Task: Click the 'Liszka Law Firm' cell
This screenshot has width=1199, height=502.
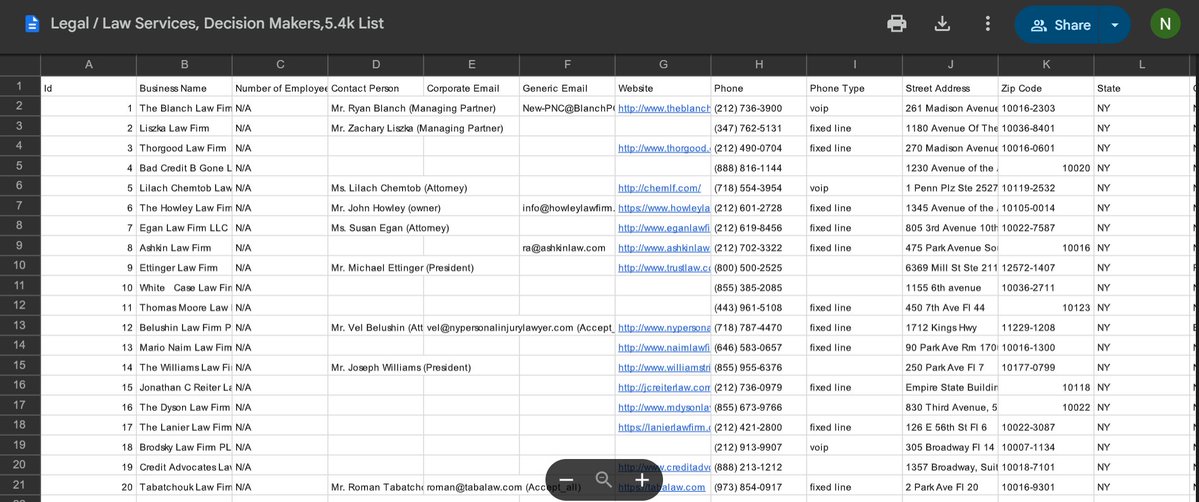Action: (184, 129)
